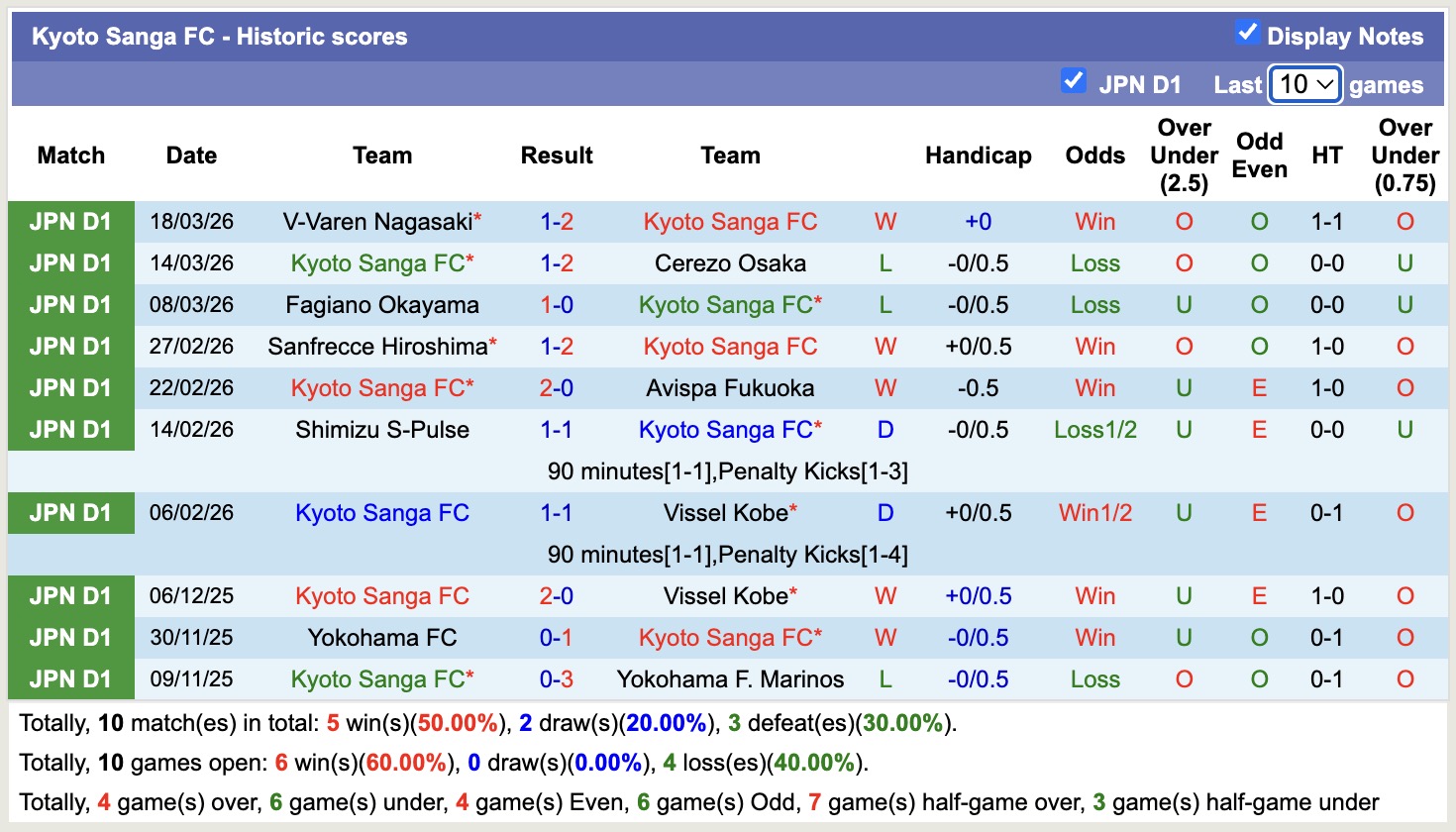Viewport: 1456px width, 832px height.
Task: Click the JPN D1 badge on the first row
Action: point(70,221)
